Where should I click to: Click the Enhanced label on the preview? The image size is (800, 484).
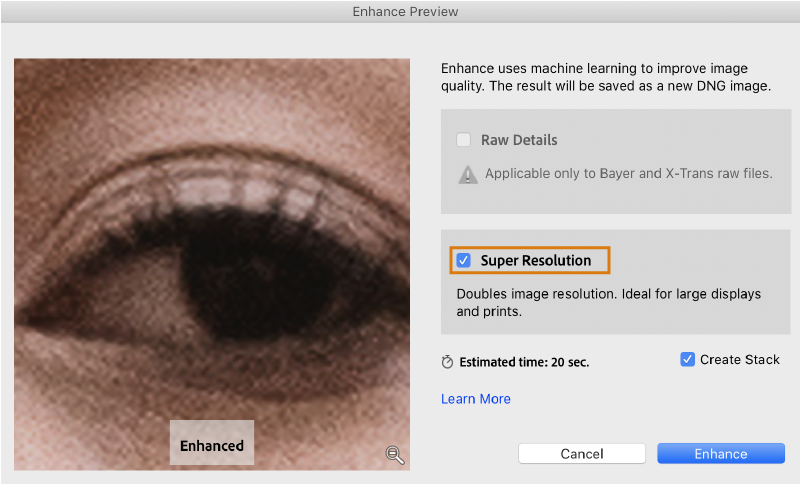212,446
